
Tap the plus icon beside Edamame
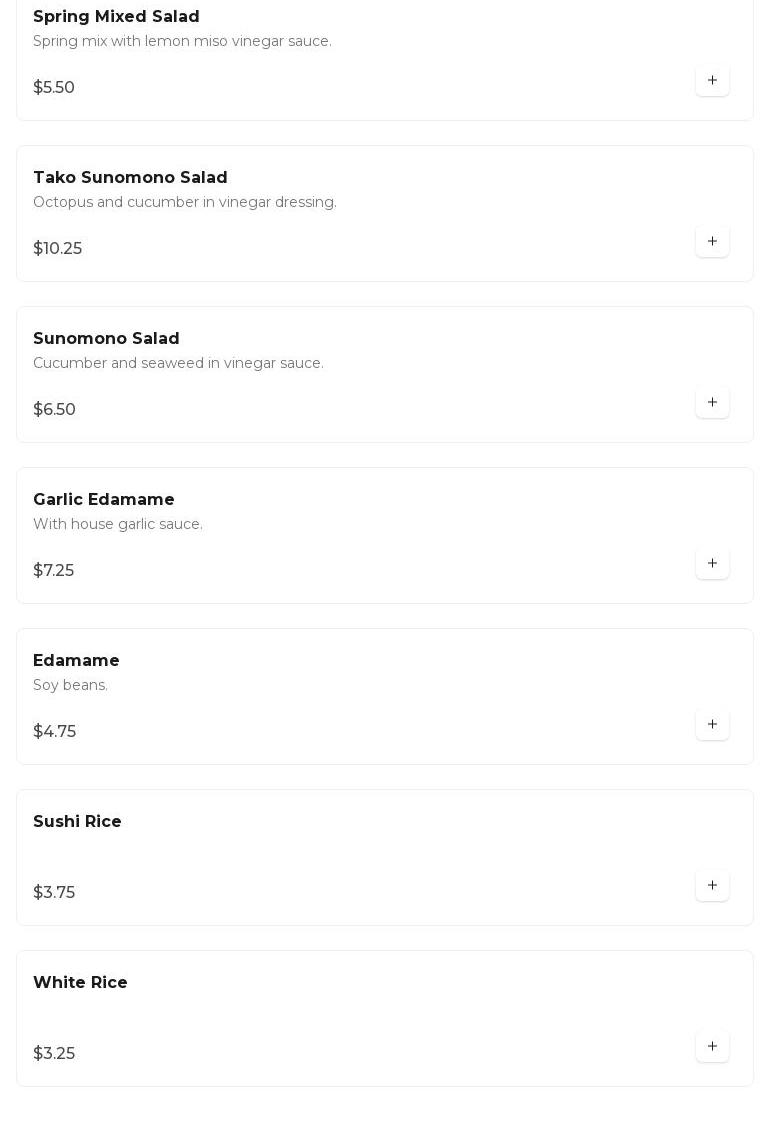(712, 724)
